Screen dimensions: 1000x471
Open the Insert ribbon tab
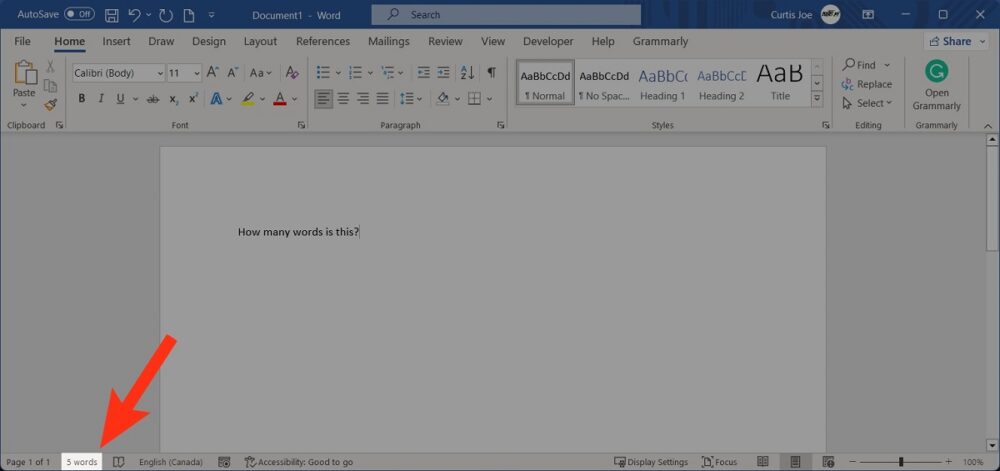[x=116, y=42]
